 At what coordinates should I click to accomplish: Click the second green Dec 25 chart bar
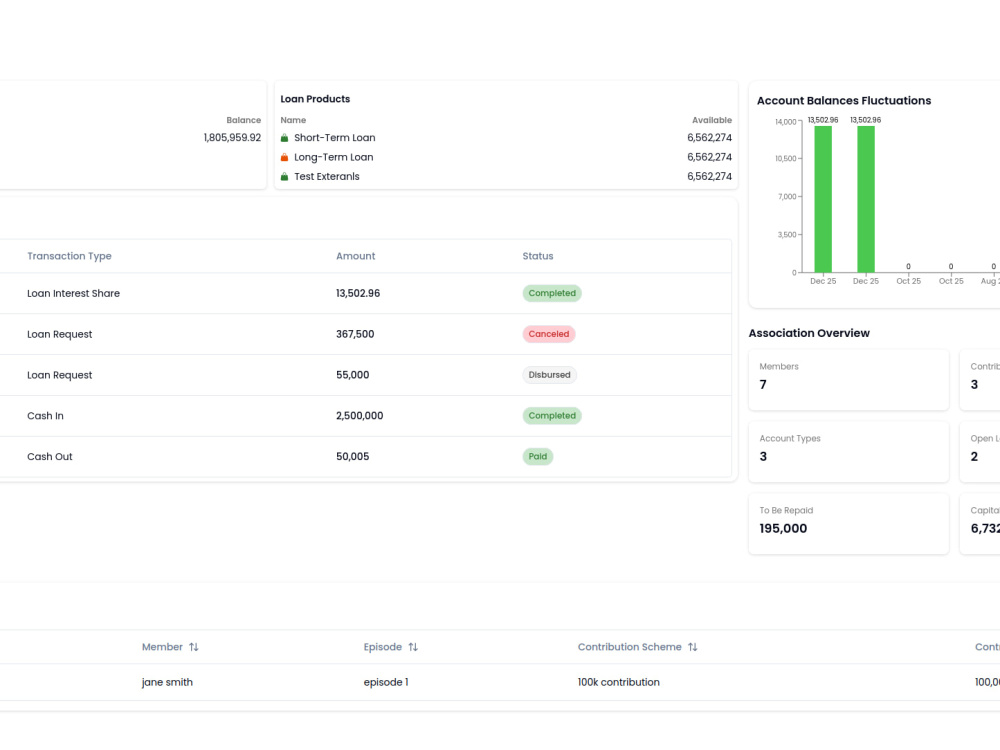(x=865, y=199)
